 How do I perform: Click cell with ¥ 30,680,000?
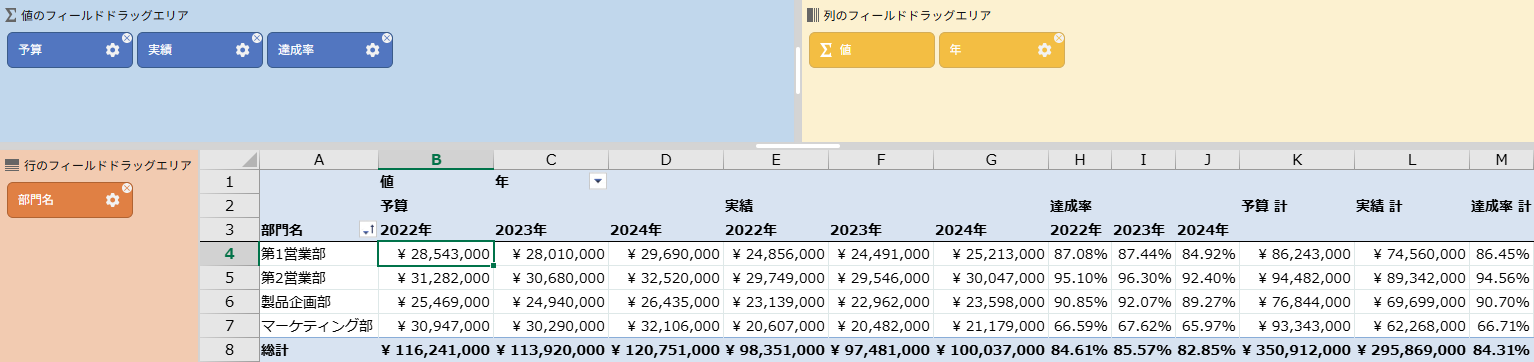tap(551, 278)
